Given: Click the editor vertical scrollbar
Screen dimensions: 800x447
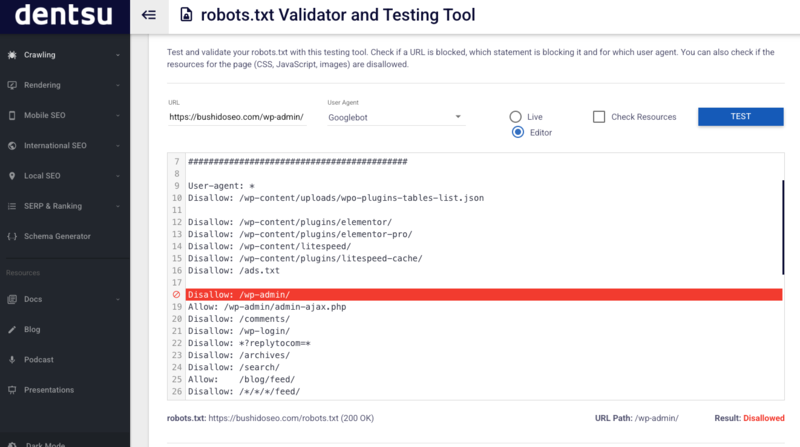Looking at the screenshot, I should point(783,227).
